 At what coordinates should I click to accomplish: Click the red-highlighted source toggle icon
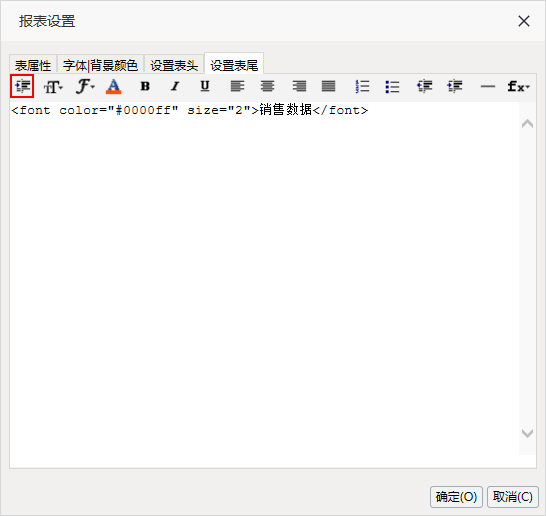[22, 86]
